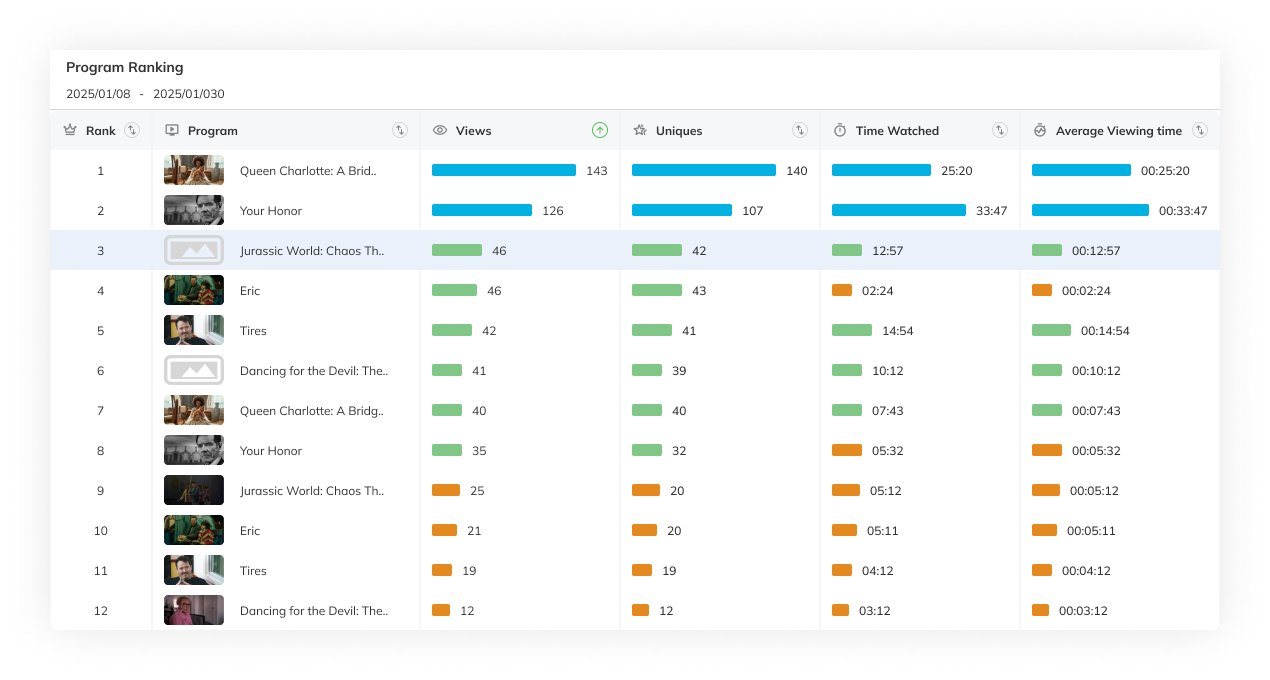Click the star icon next to Uniques
The height and width of the screenshot is (680, 1270).
[639, 130]
